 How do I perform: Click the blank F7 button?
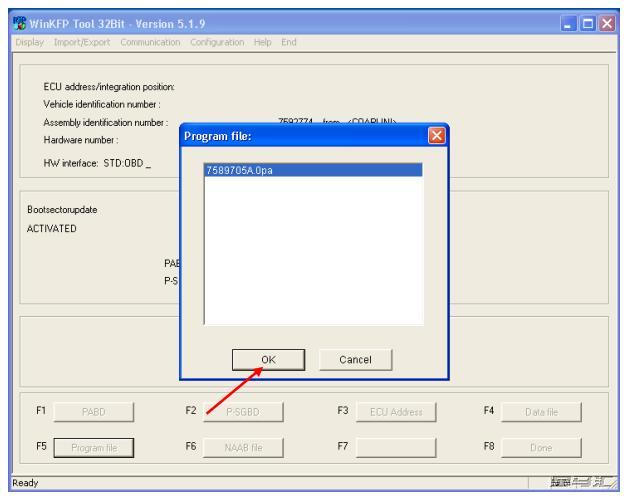click(396, 448)
